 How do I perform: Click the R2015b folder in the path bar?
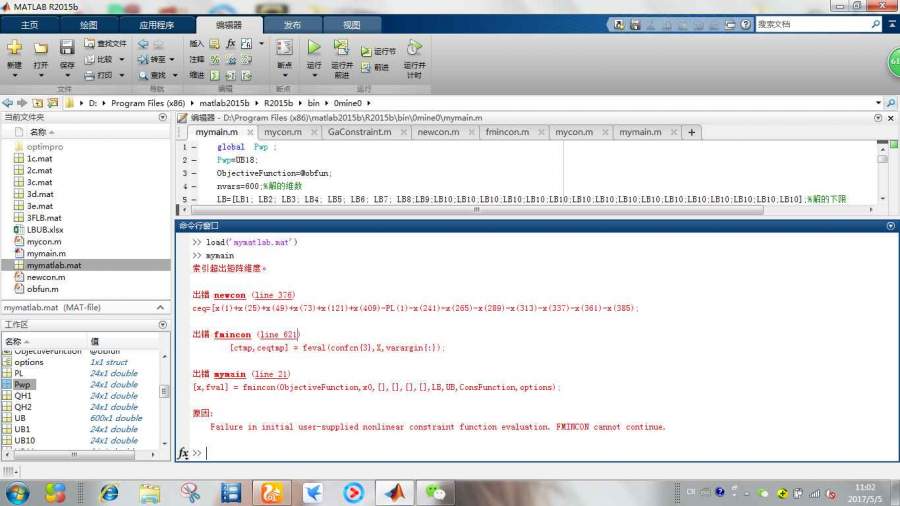coord(278,103)
